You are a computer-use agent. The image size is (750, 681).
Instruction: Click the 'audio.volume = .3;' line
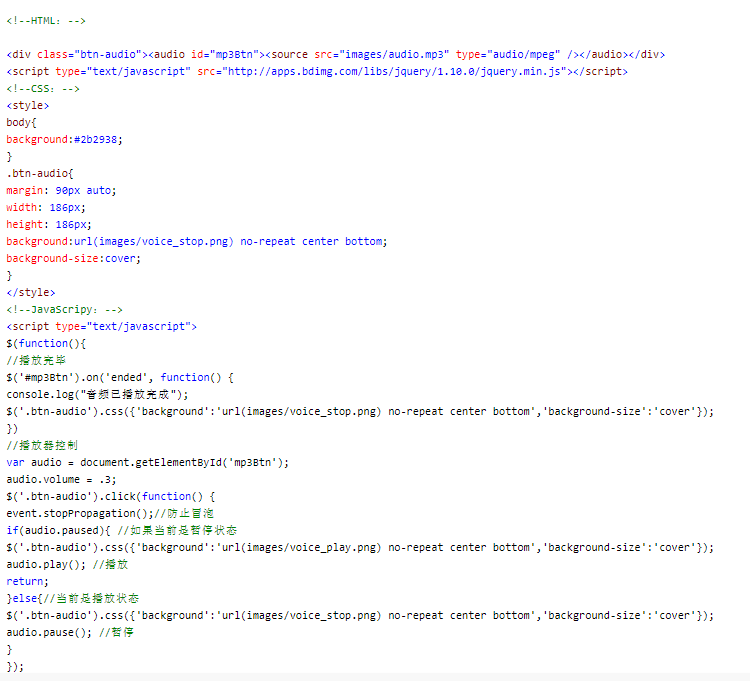61,480
